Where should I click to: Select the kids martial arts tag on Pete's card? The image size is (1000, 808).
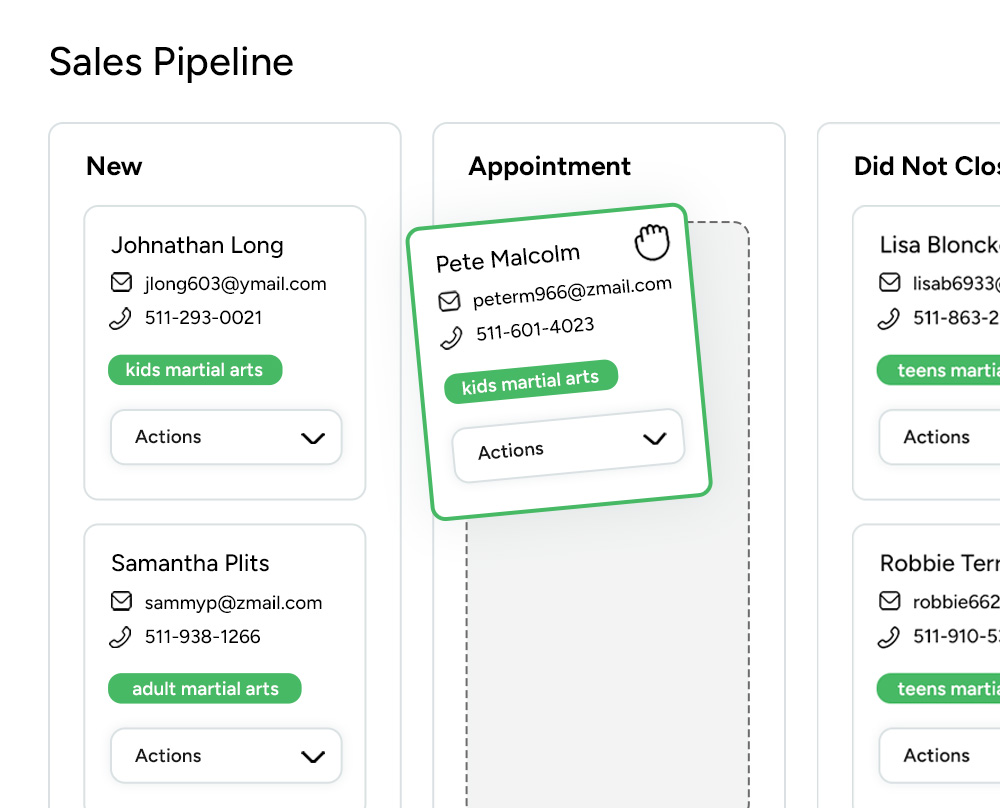(531, 382)
